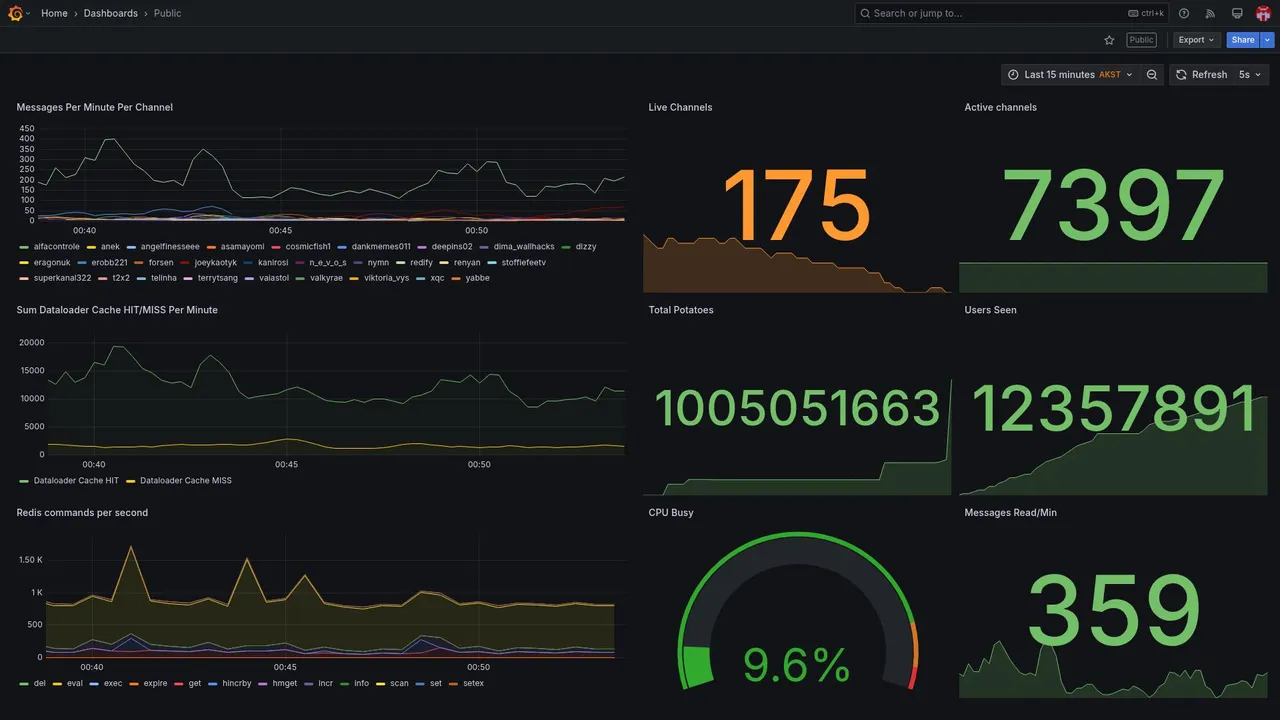Screen dimensions: 1280x720
Task: Open the user profile avatar
Action: pyautogui.click(x=1263, y=13)
